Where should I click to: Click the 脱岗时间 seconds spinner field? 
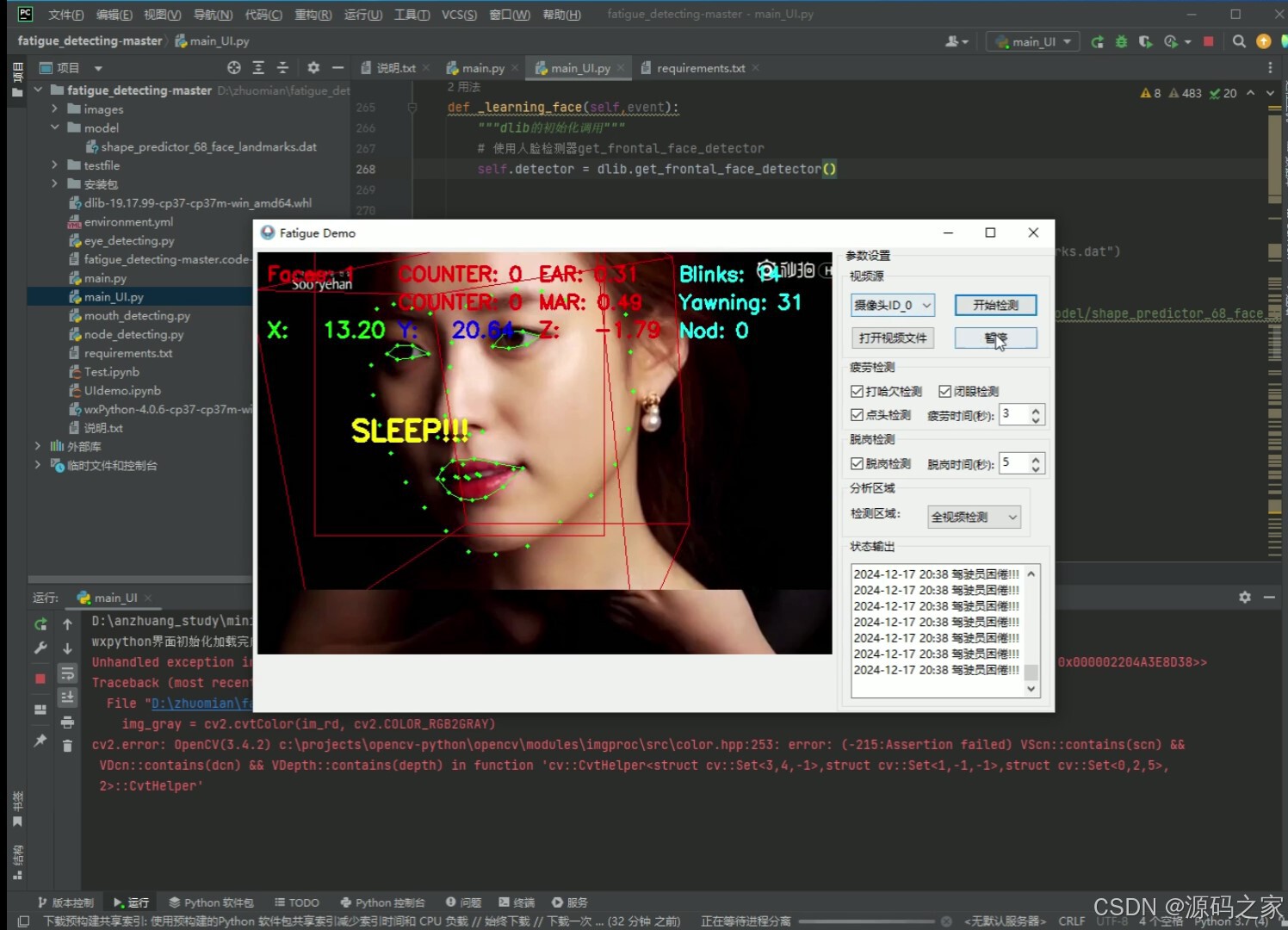pos(1022,463)
